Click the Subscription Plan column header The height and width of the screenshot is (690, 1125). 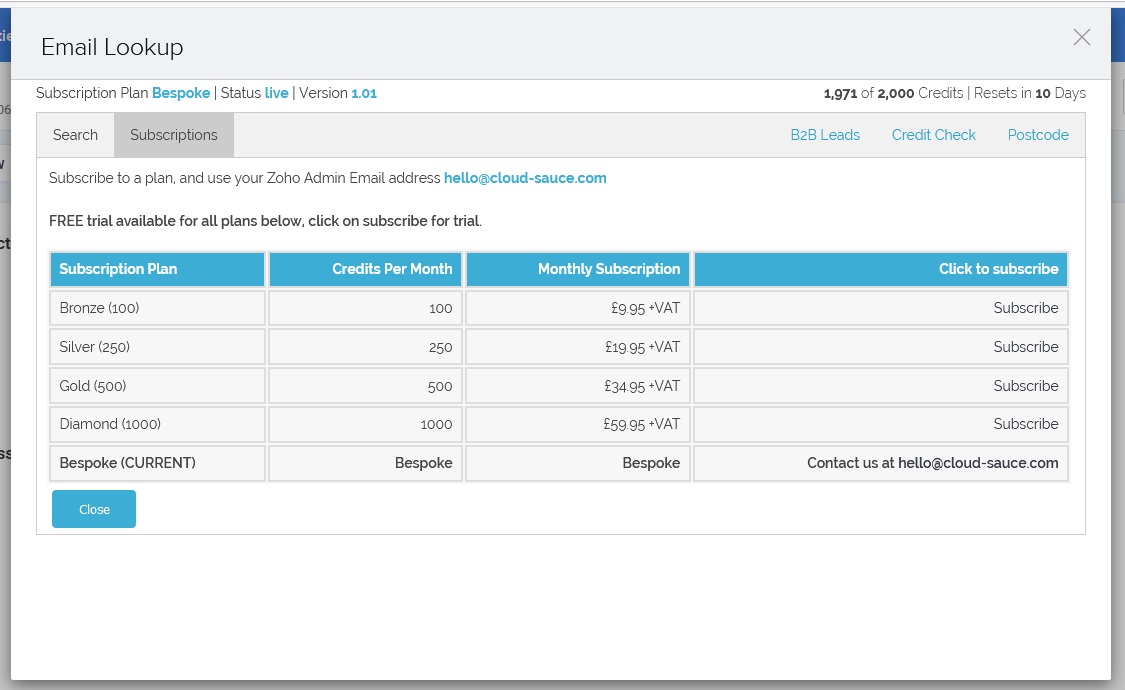point(158,269)
